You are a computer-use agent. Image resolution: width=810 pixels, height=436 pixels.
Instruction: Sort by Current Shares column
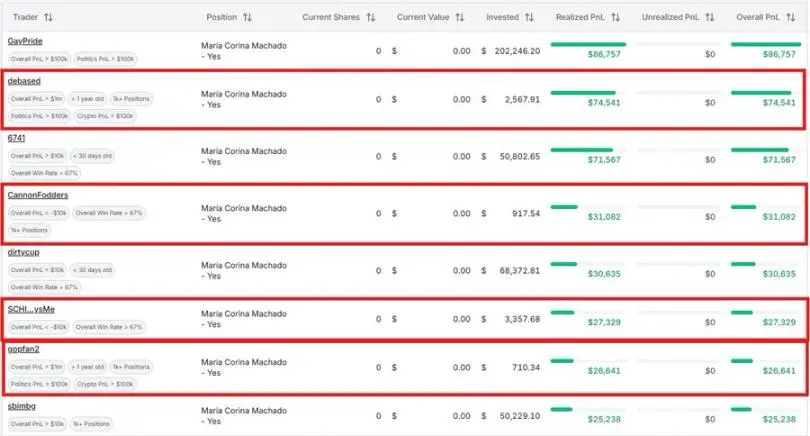pos(371,17)
